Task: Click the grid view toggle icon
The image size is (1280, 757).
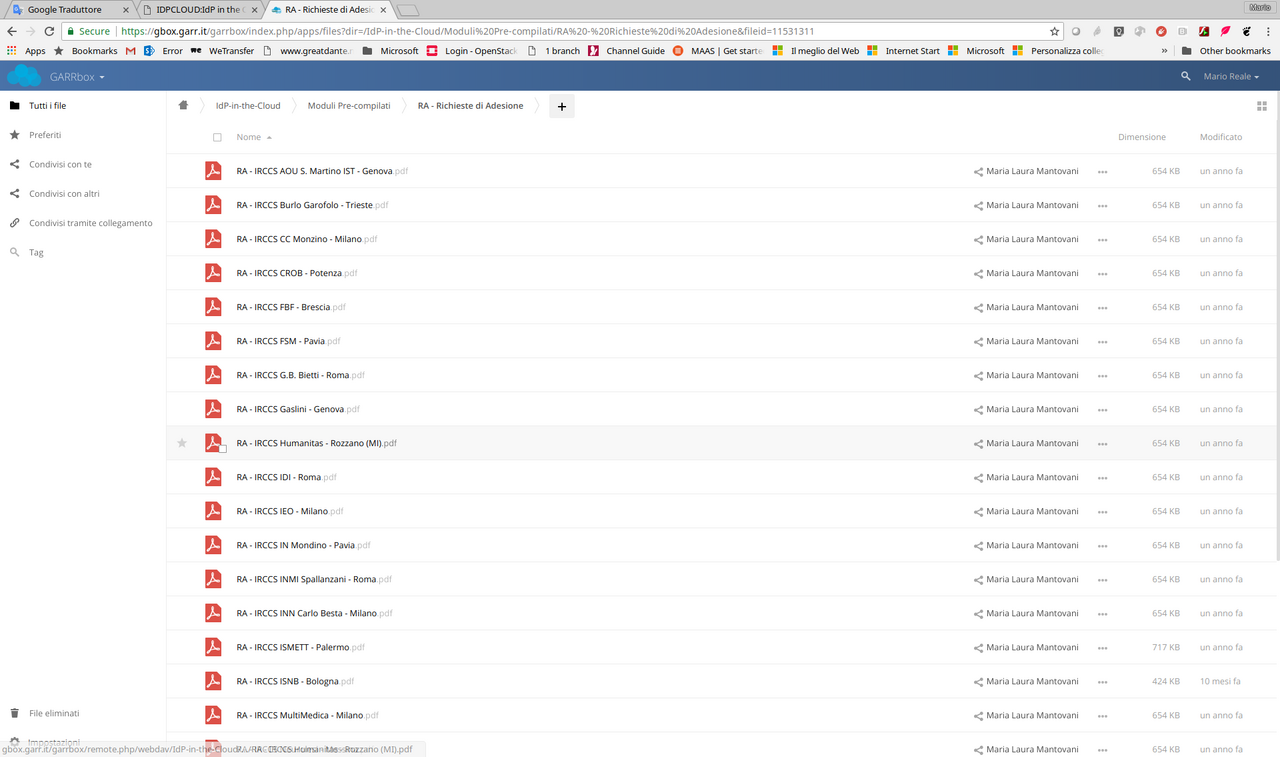Action: (x=1261, y=106)
